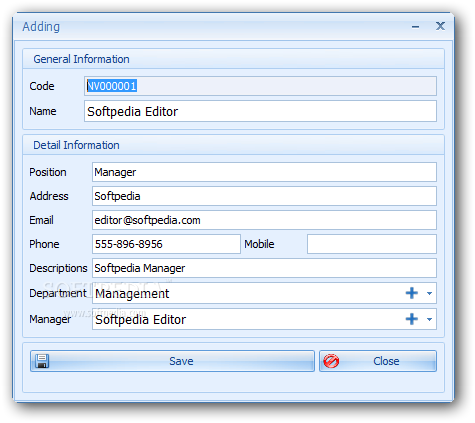Click the Email label
This screenshot has width=475, height=423.
pos(41,220)
